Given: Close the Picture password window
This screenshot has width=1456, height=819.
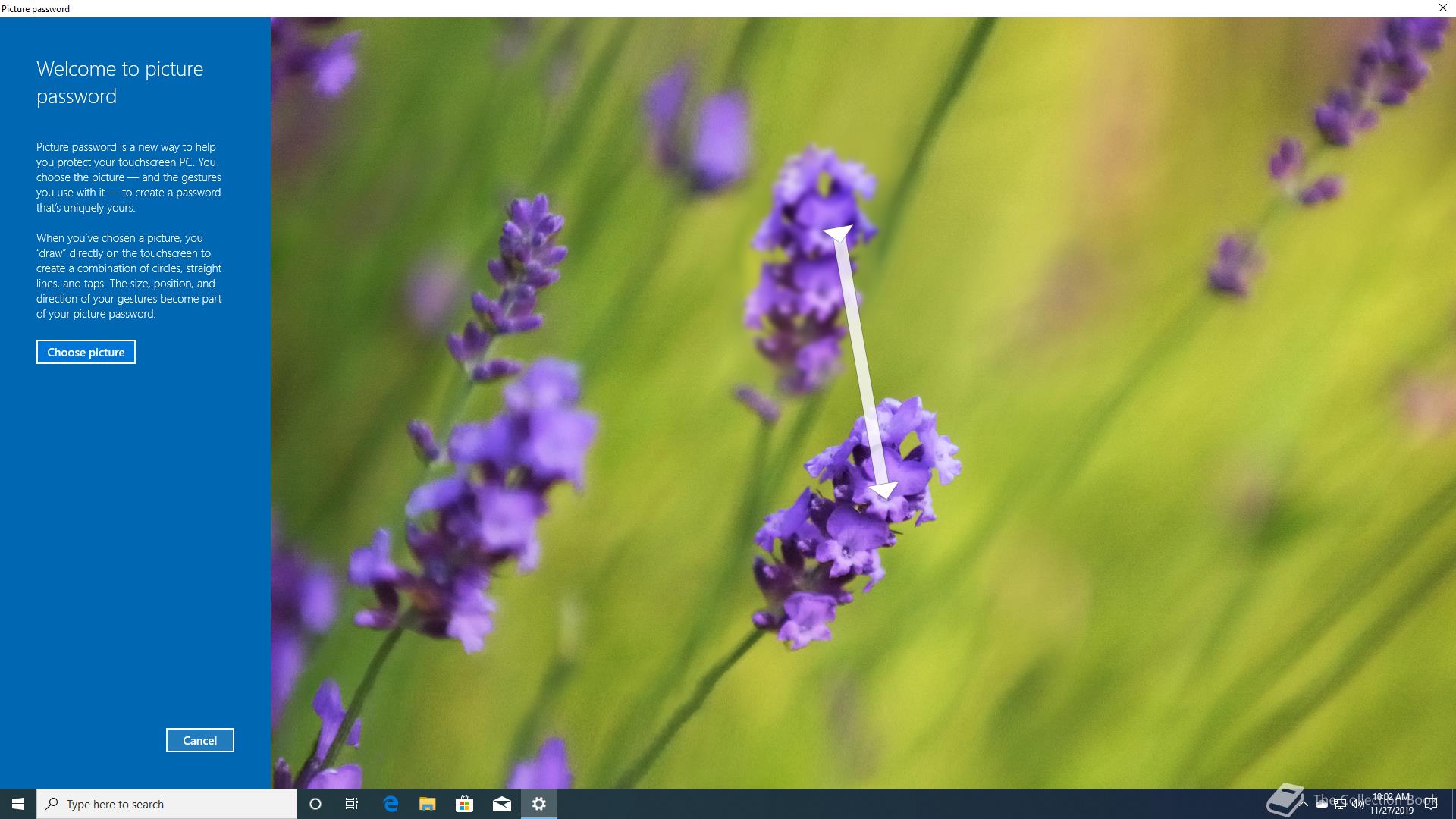Looking at the screenshot, I should click(x=1442, y=8).
